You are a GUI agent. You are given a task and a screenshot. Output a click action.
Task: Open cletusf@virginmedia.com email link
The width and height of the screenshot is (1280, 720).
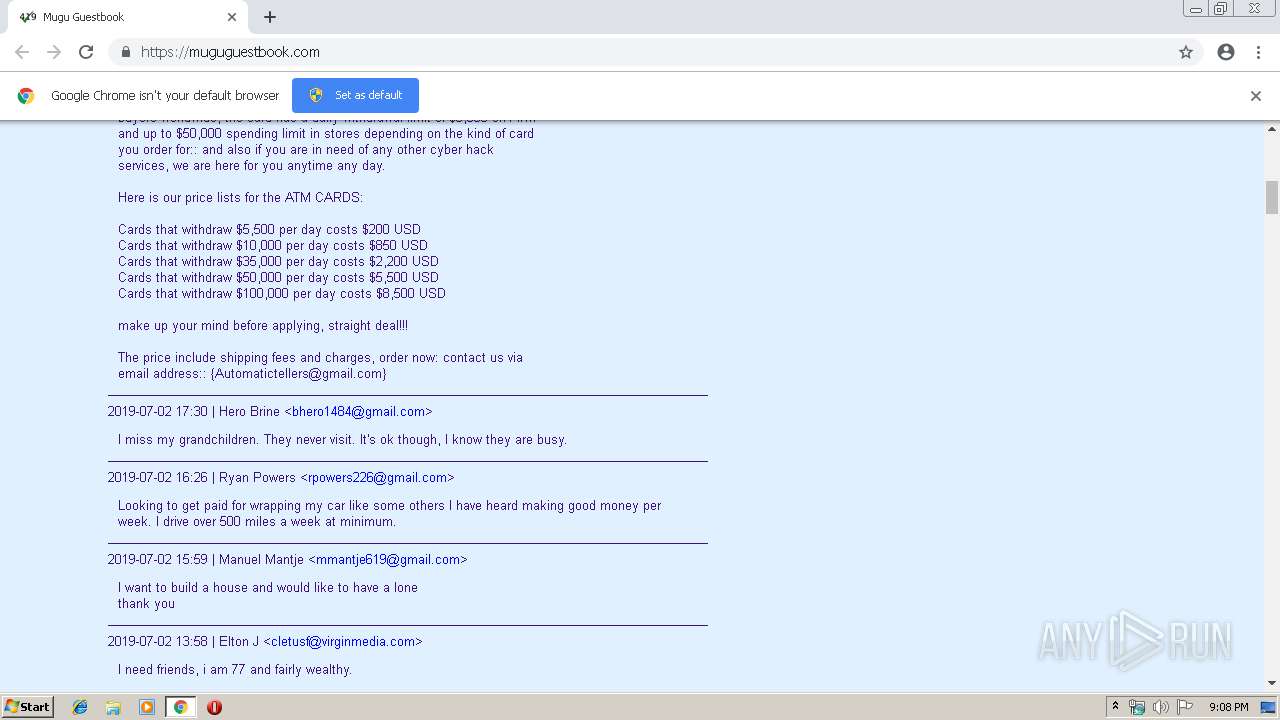[x=343, y=642]
